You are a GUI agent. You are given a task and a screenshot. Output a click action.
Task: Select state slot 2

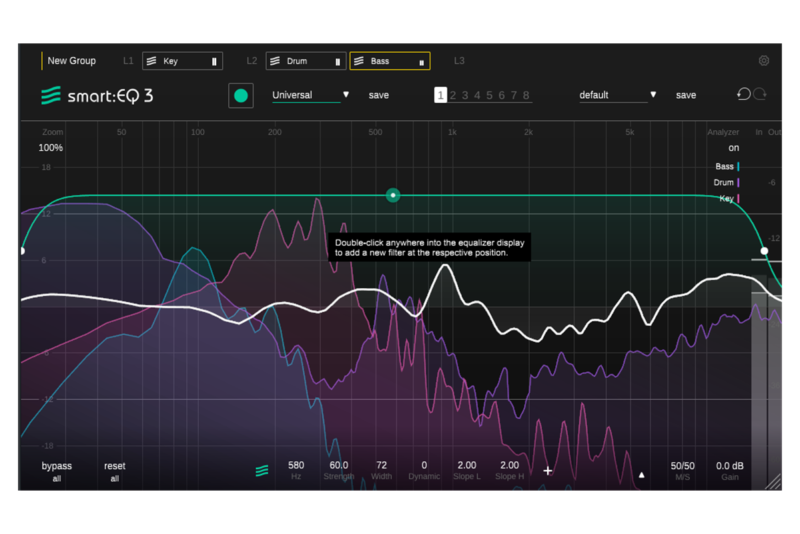click(453, 96)
